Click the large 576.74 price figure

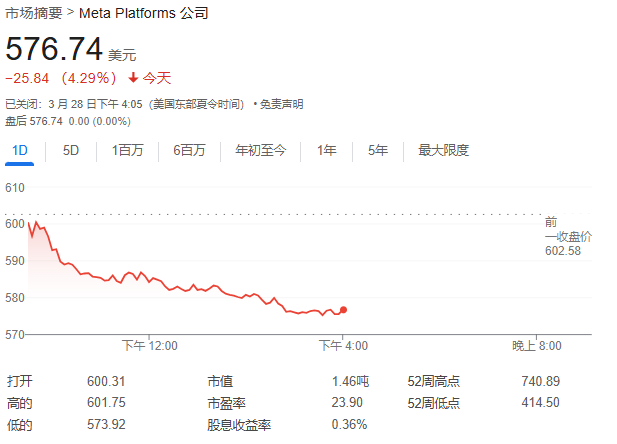[53, 50]
